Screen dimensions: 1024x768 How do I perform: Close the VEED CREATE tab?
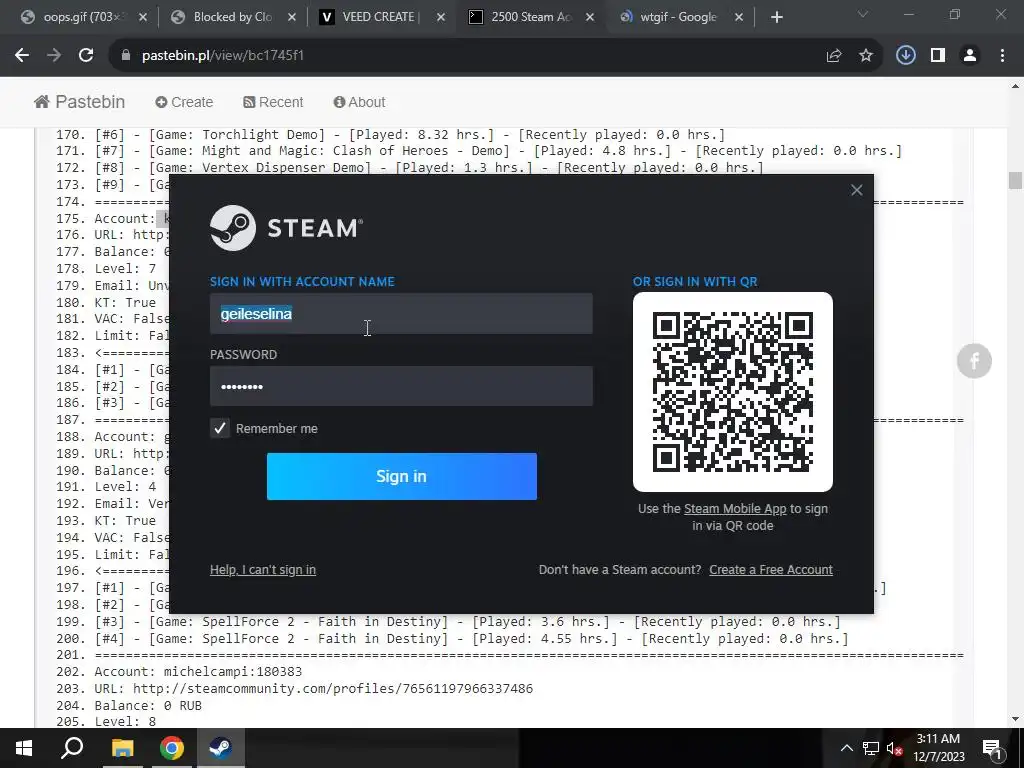441,17
